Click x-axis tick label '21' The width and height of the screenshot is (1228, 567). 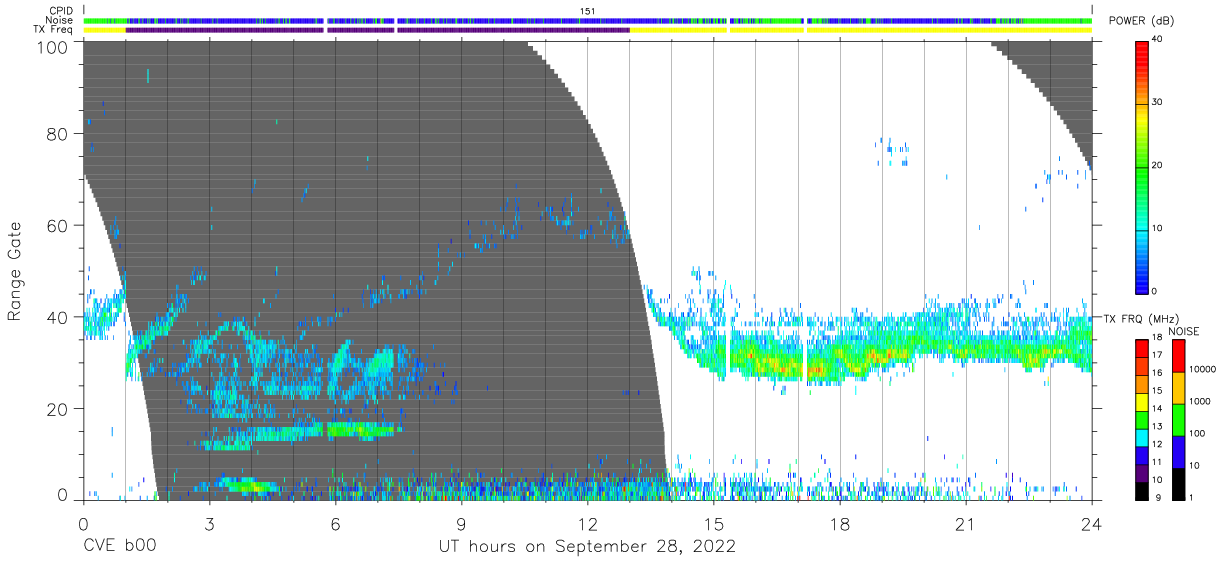coord(966,525)
